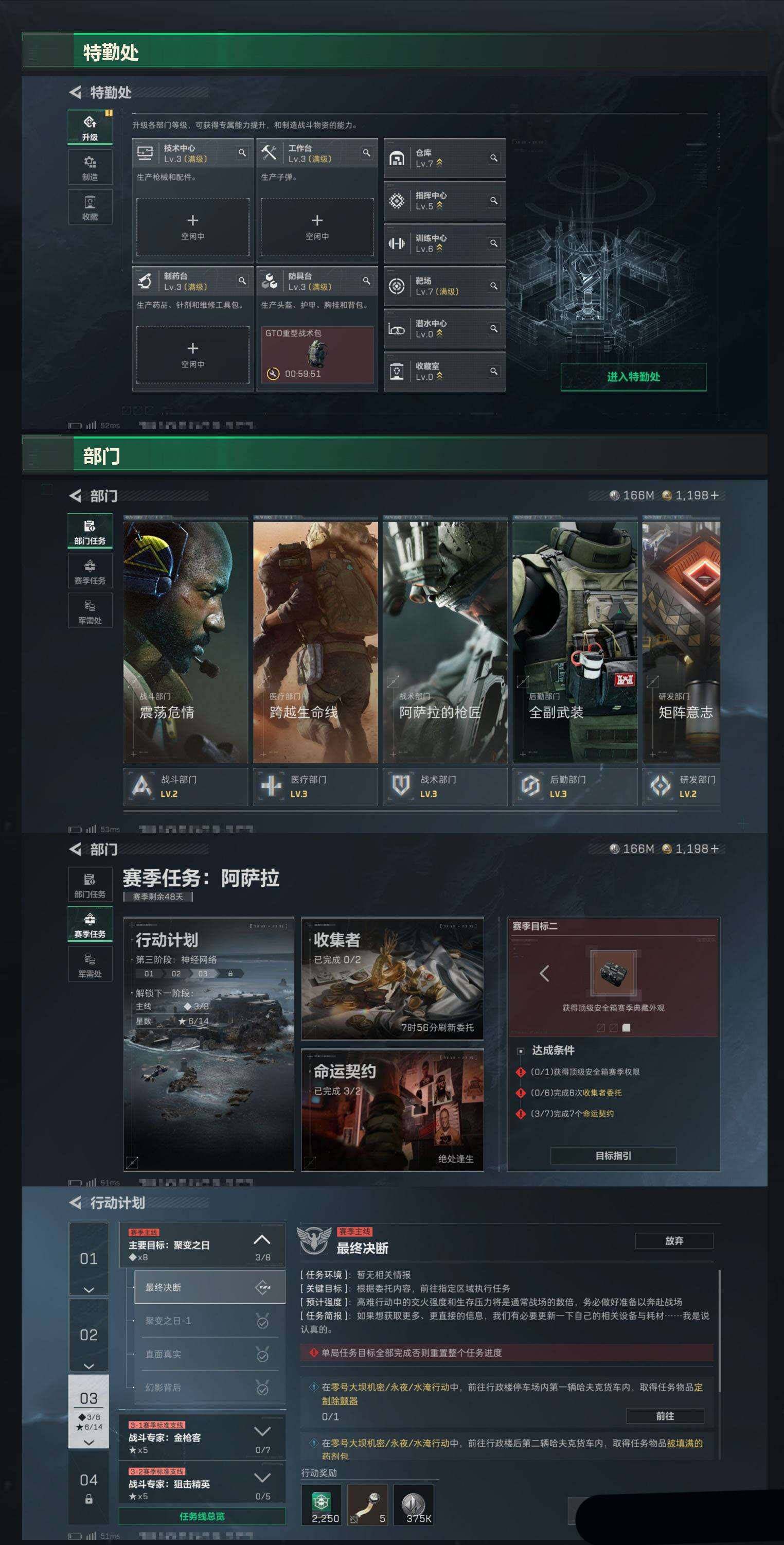Open the 全副武装 logistics card
Screen dimensions: 784x1545
(575, 642)
